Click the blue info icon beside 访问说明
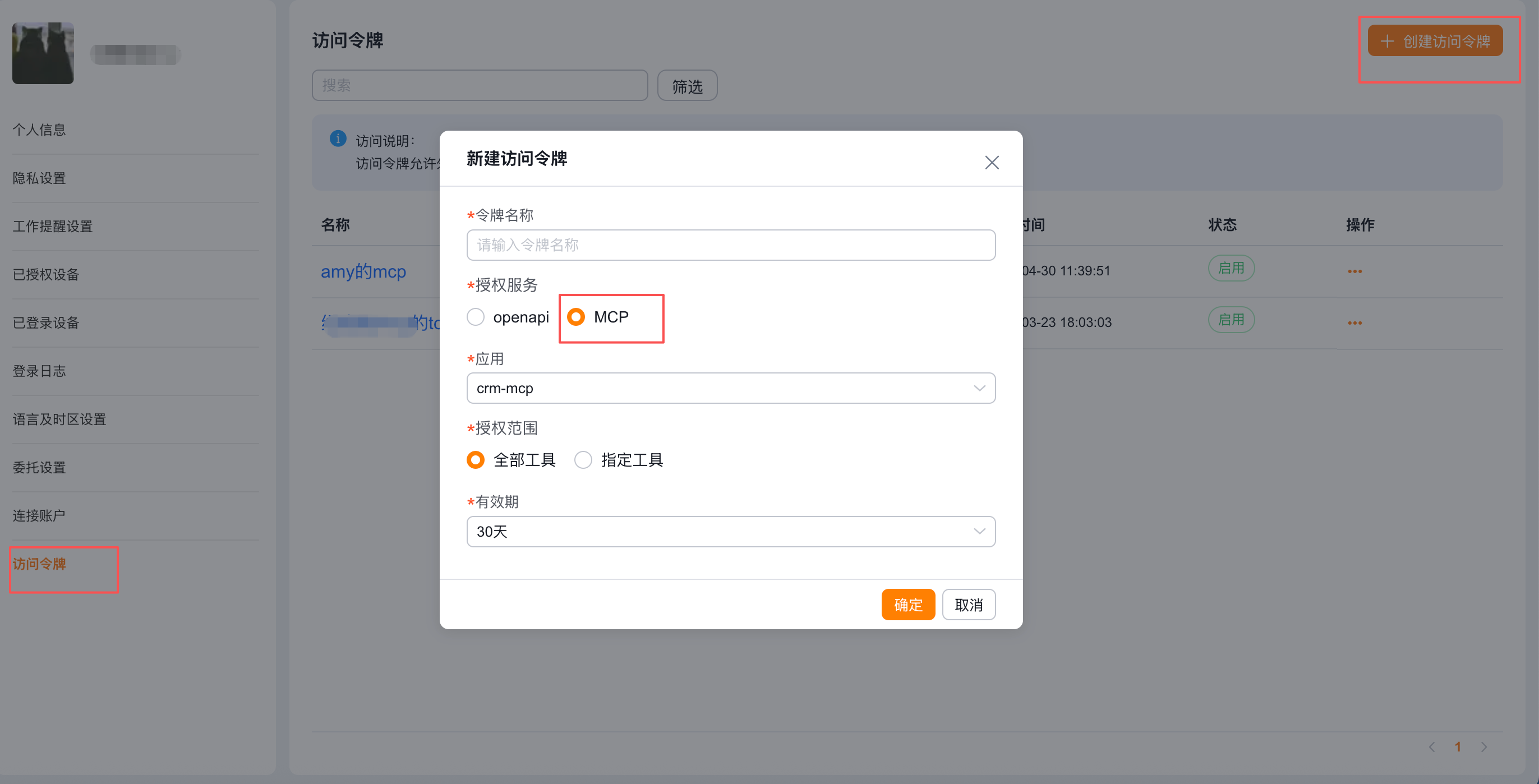Screen dimensions: 1539x784 tap(338, 139)
